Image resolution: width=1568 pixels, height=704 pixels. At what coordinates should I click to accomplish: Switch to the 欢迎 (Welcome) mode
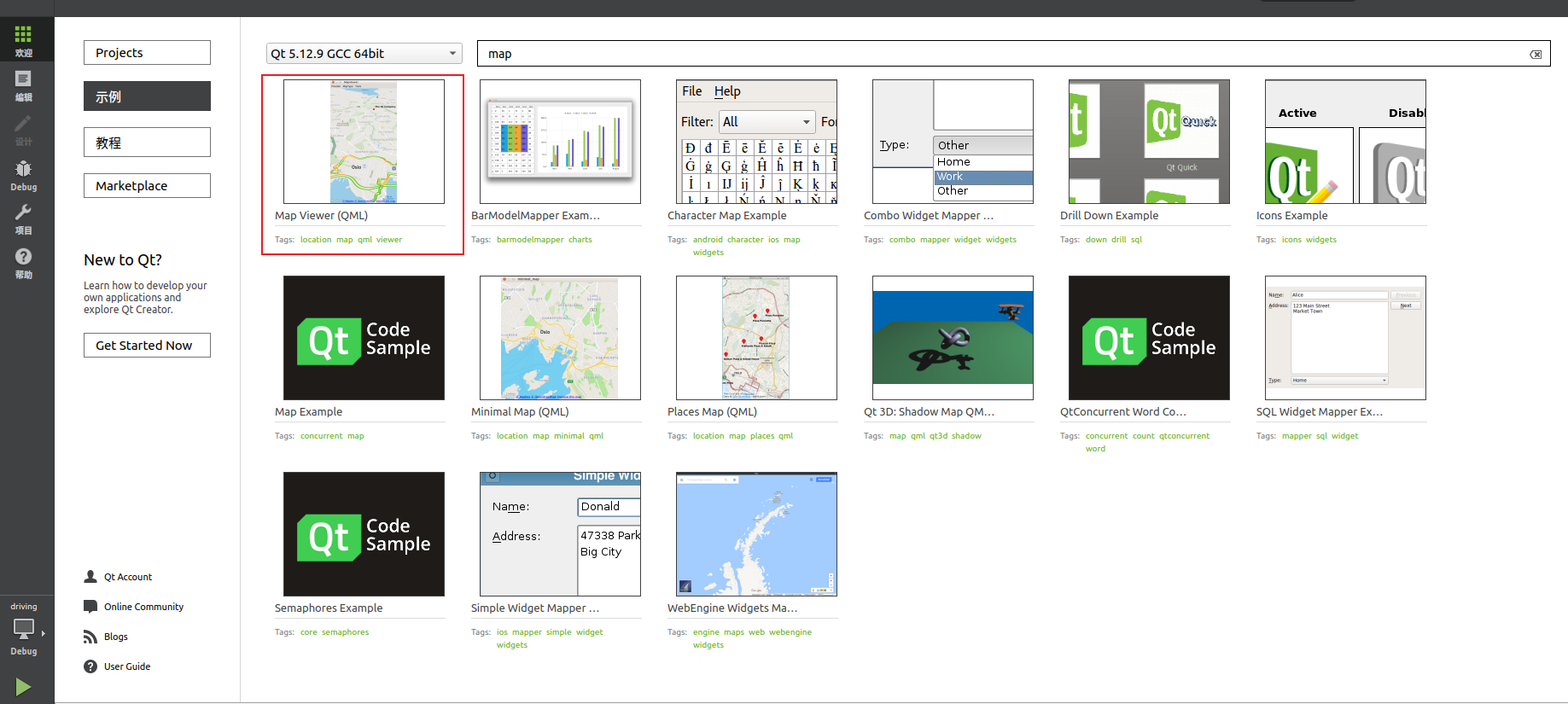pyautogui.click(x=23, y=40)
